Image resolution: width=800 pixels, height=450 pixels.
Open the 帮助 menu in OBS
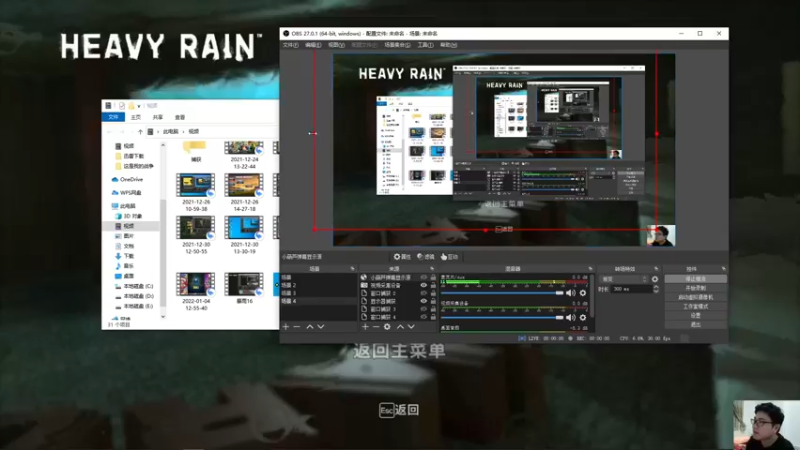point(448,45)
